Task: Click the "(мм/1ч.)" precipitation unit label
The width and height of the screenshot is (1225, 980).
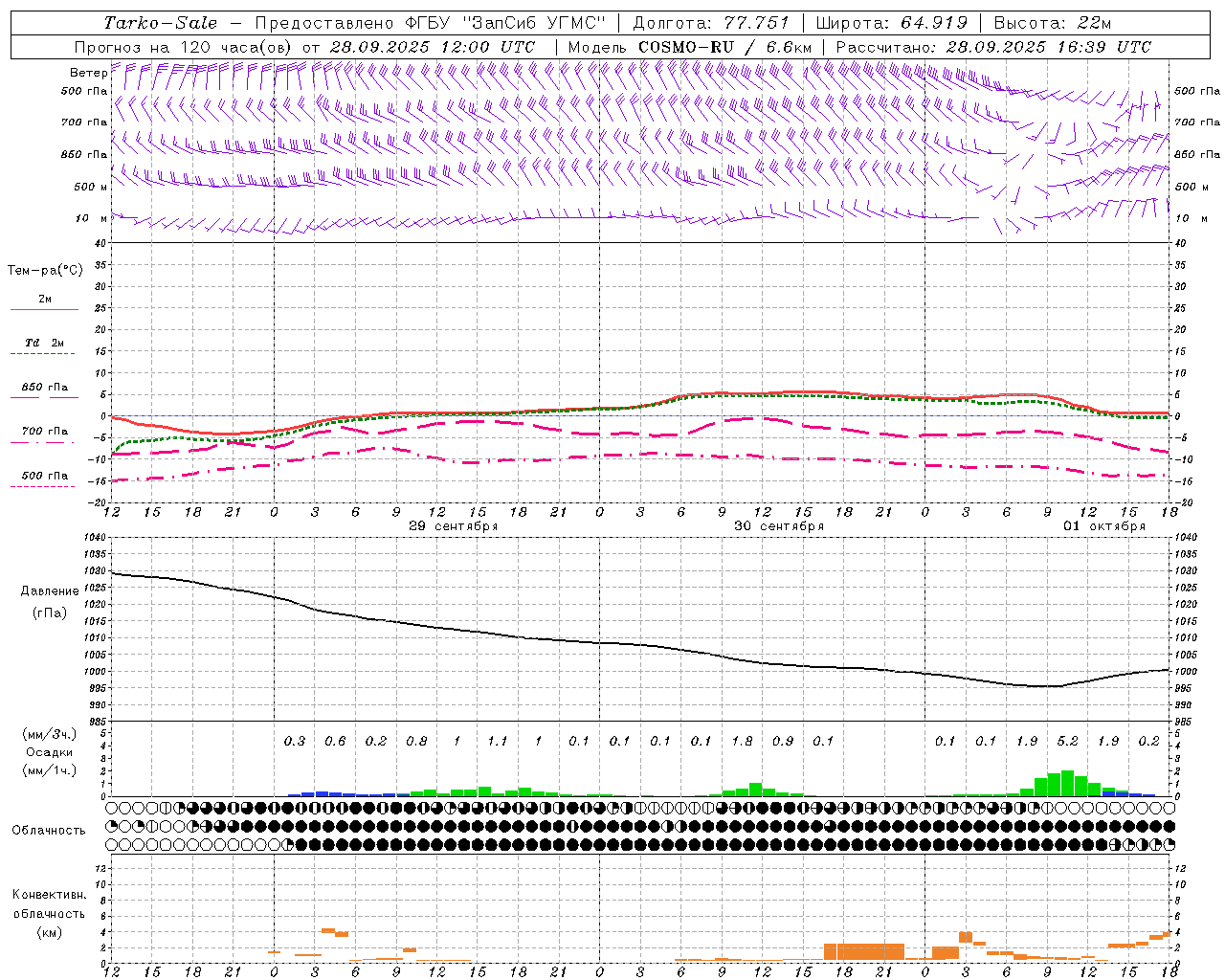Action: (x=50, y=770)
